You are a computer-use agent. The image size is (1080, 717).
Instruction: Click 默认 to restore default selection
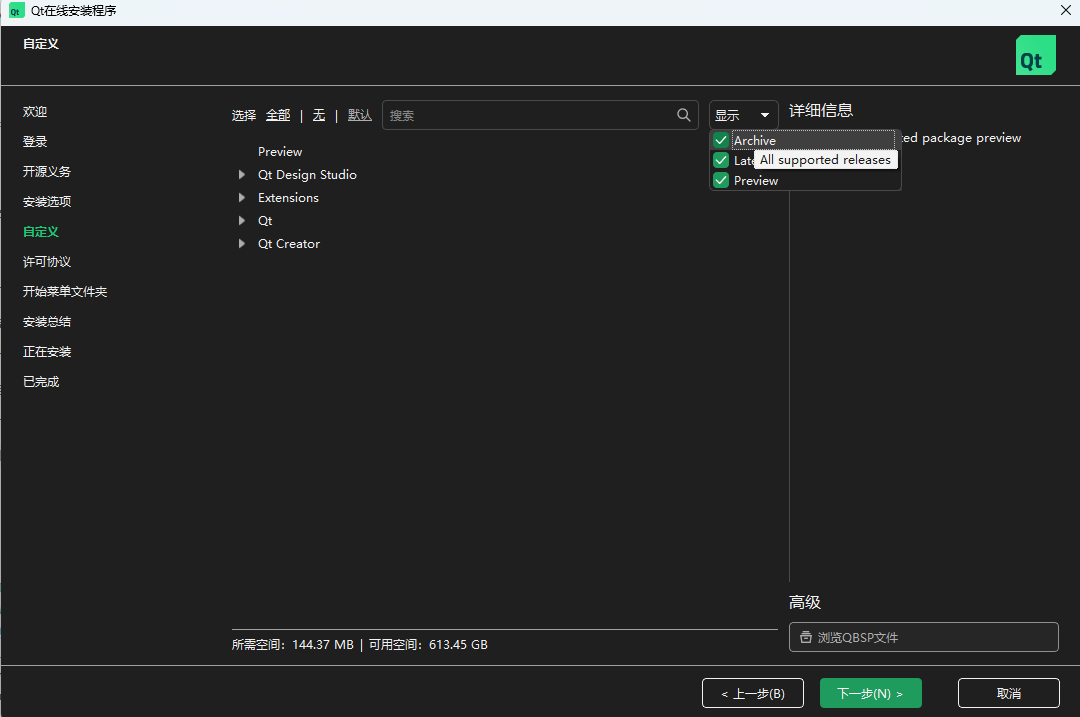click(360, 115)
